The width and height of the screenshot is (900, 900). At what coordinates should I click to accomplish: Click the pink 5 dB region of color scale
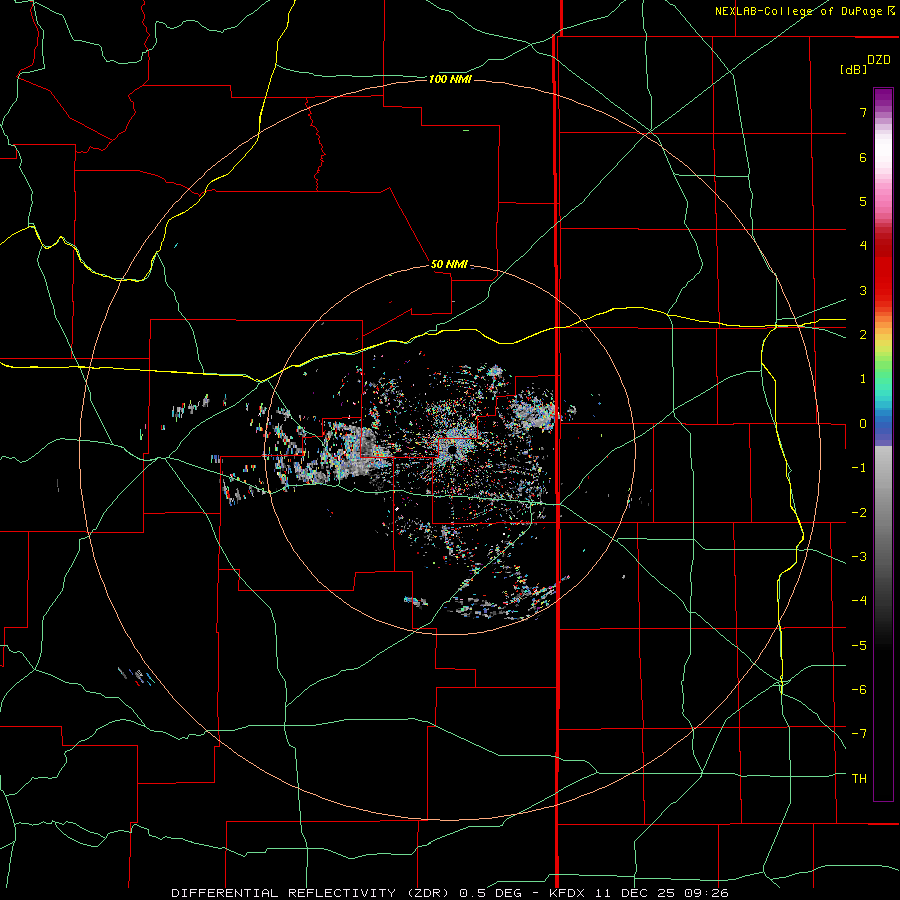pyautogui.click(x=883, y=201)
